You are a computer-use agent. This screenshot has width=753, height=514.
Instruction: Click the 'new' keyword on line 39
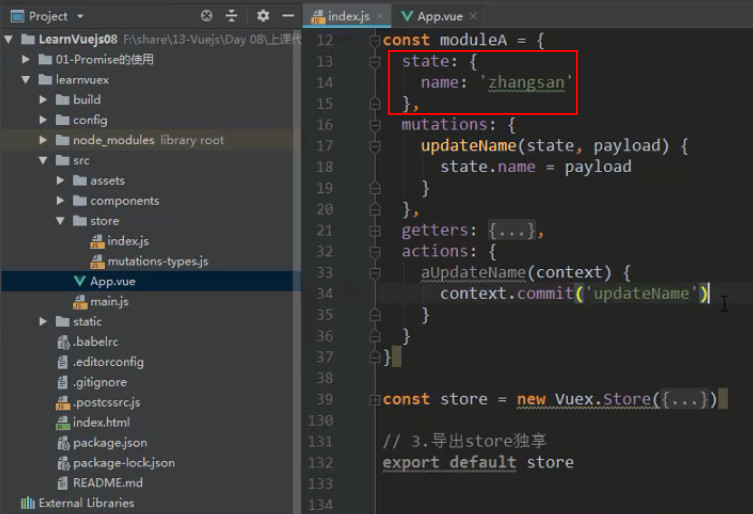[x=531, y=400]
